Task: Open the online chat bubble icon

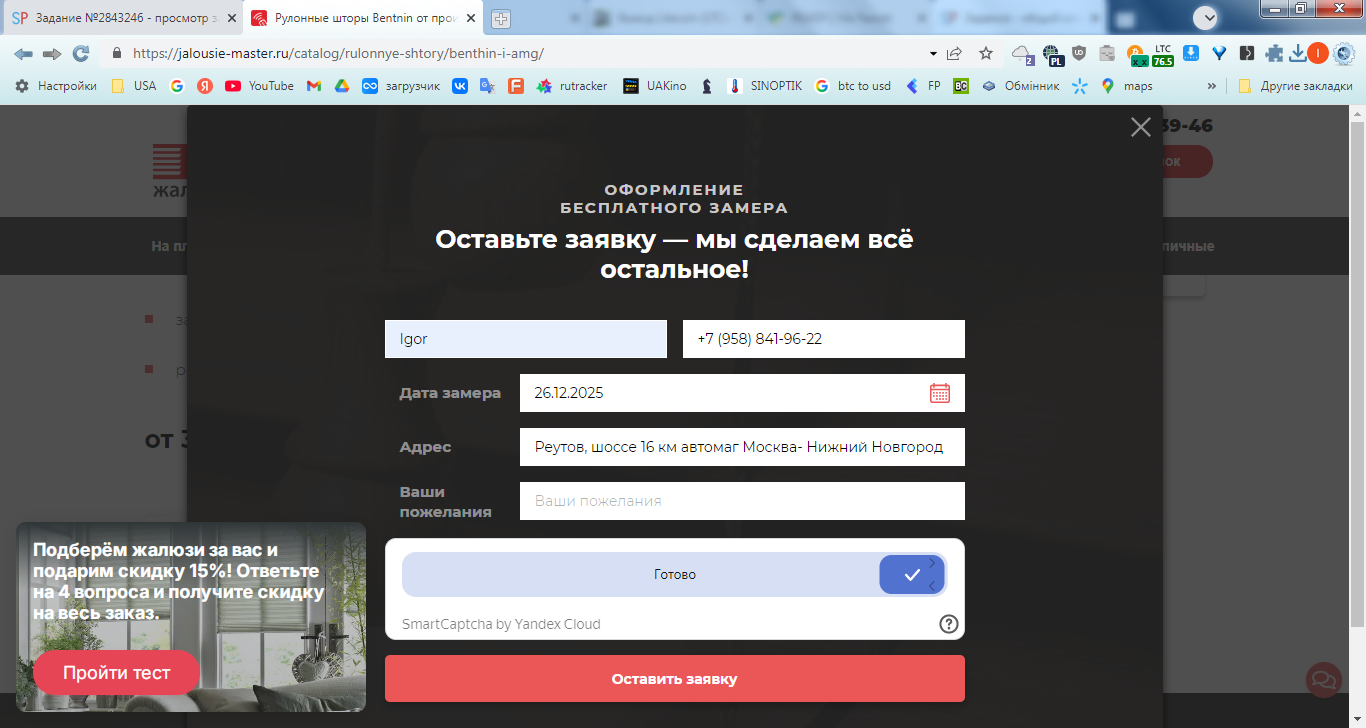Action: 1324,680
